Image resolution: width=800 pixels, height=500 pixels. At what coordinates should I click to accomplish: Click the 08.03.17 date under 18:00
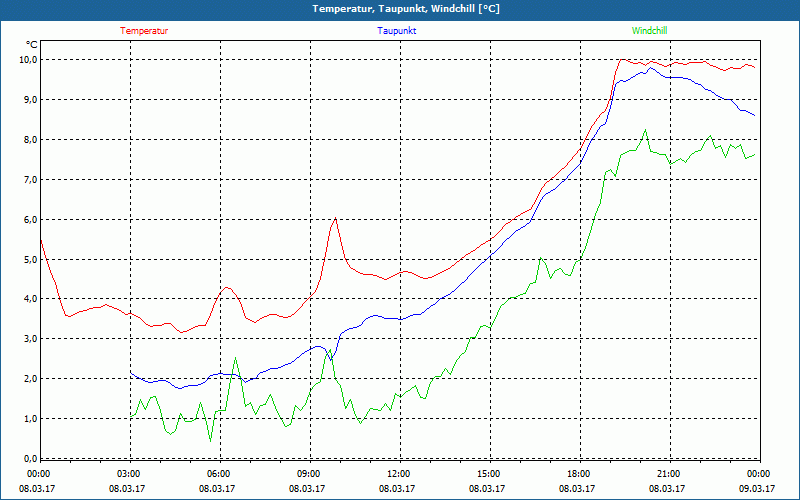tap(577, 489)
